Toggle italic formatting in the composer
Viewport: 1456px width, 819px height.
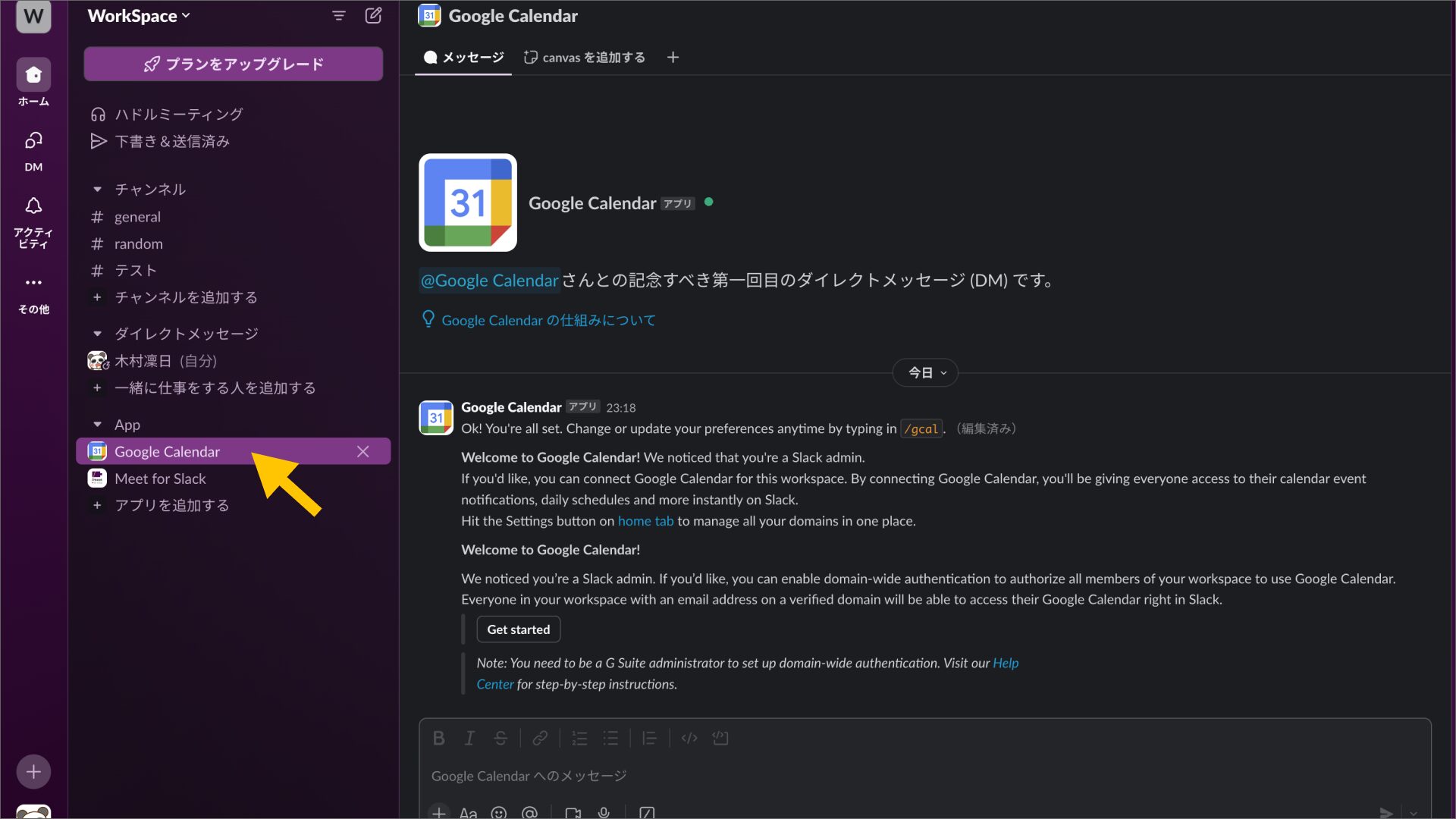coord(469,738)
